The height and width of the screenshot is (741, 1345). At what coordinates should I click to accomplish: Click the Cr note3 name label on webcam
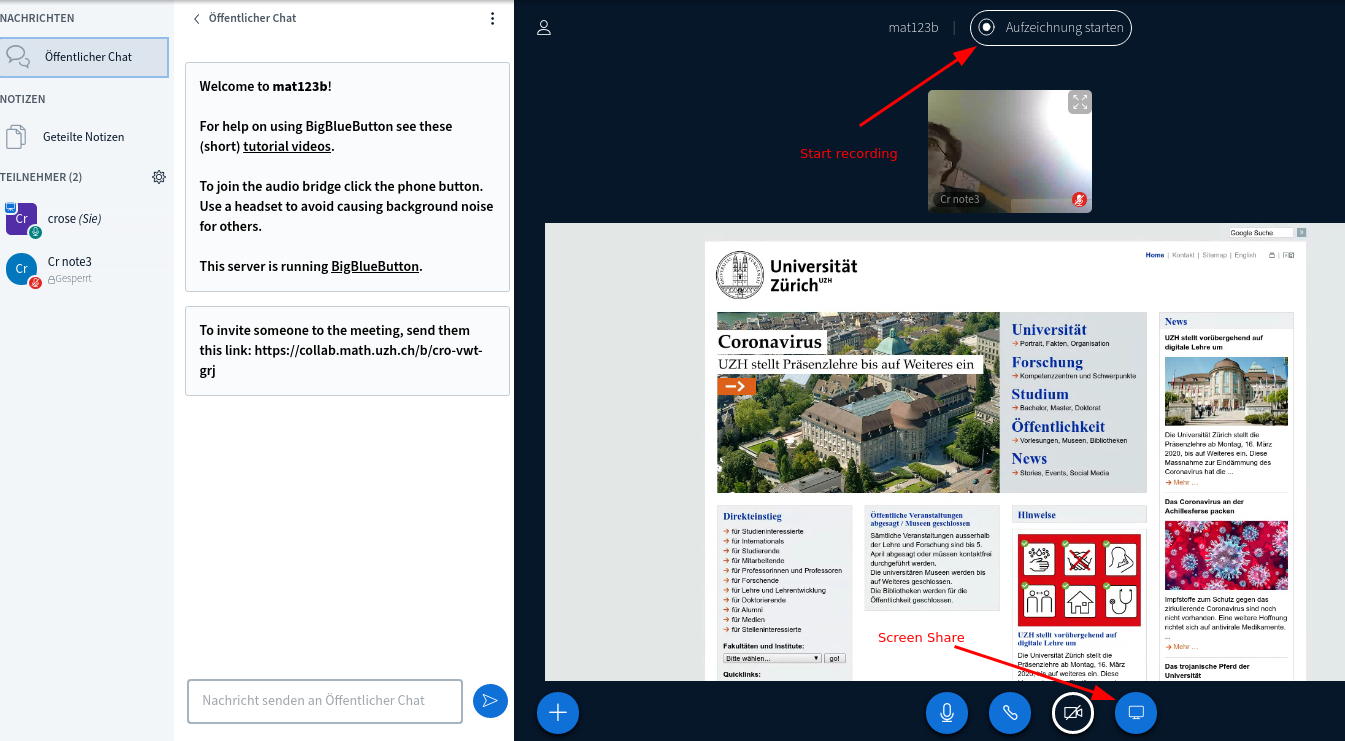pos(961,199)
